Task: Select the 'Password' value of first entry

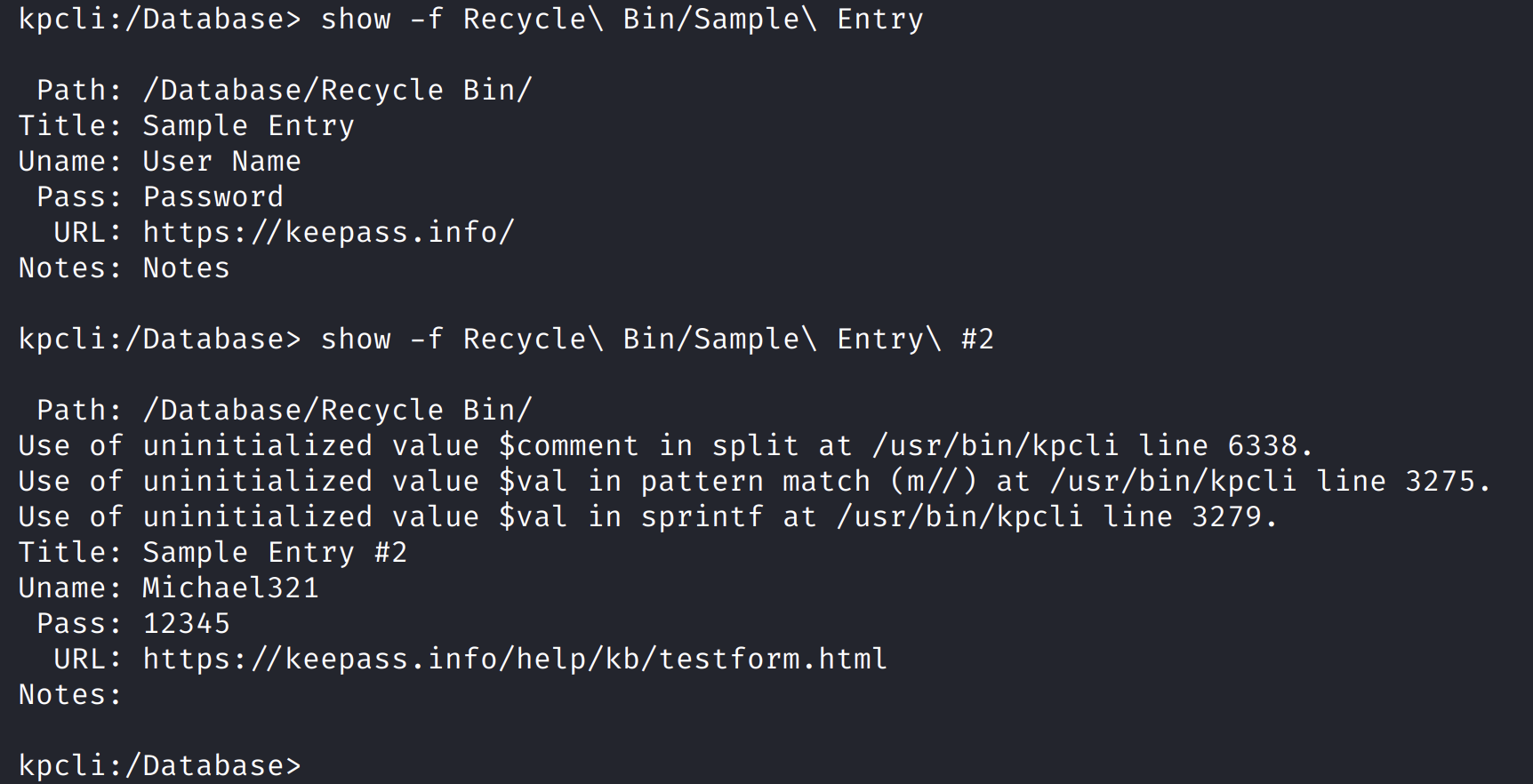Action: pos(213,196)
